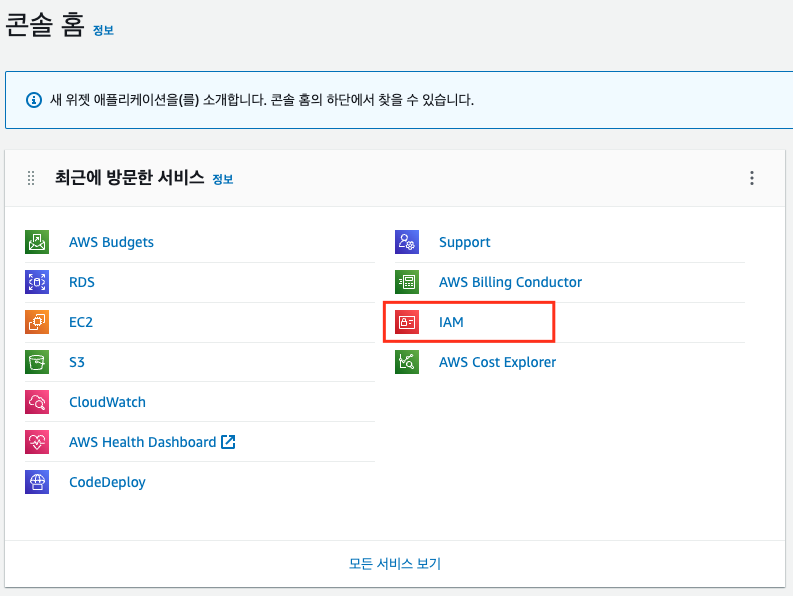This screenshot has height=596, width=793.
Task: Open the AWS Budgets link
Action: point(111,242)
